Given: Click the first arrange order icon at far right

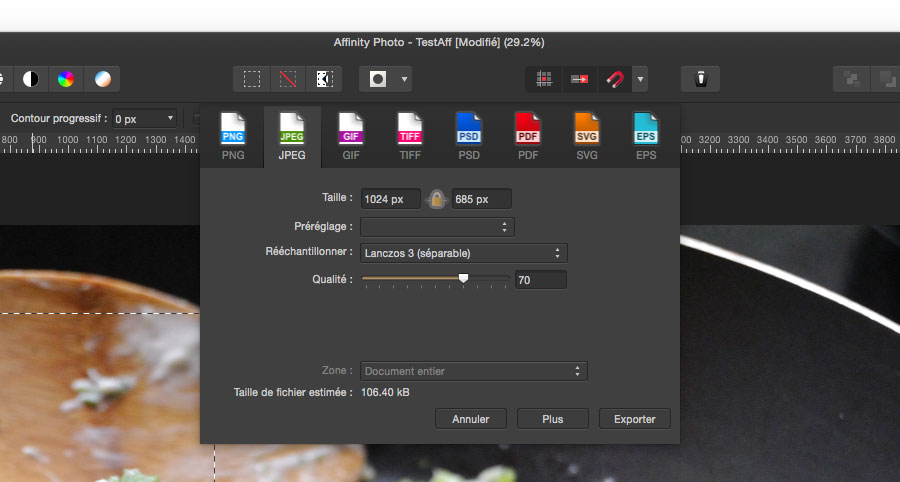Looking at the screenshot, I should [852, 79].
